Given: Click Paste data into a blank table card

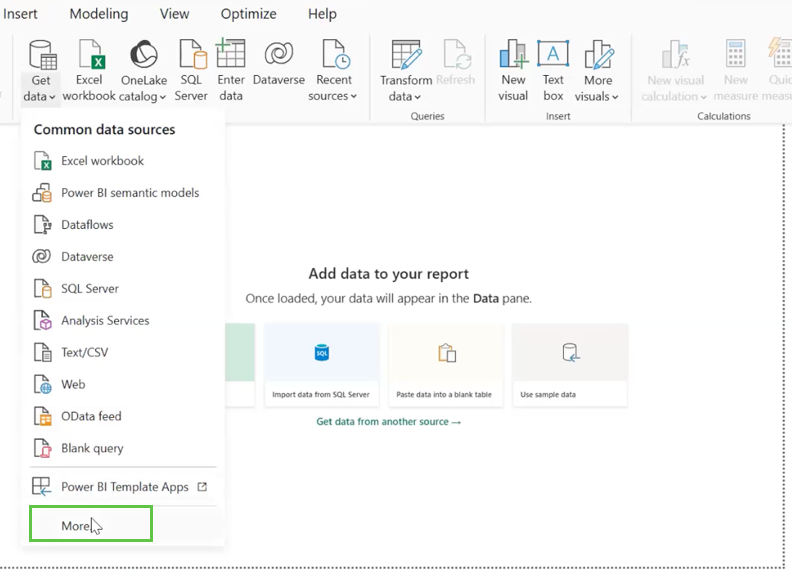Looking at the screenshot, I should (x=446, y=365).
